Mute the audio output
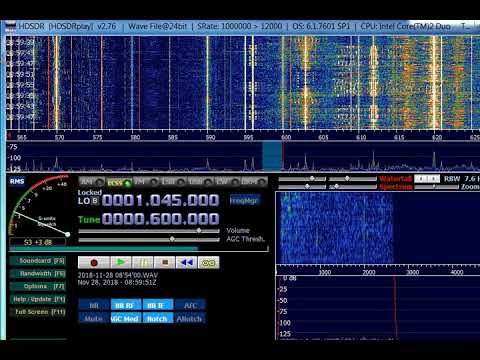The image size is (480, 360). point(94,318)
